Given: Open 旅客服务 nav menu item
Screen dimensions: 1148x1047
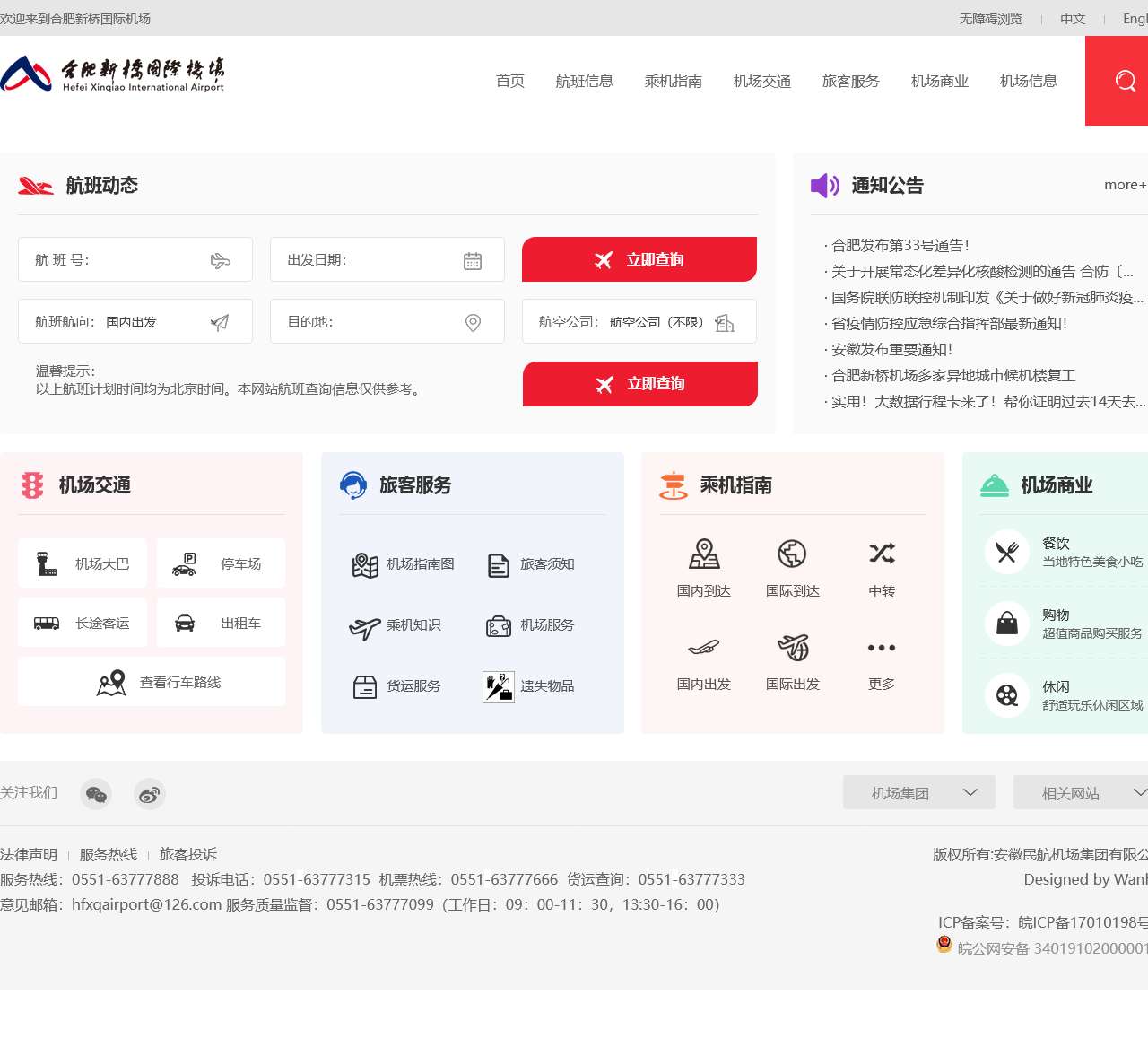Looking at the screenshot, I should [851, 81].
